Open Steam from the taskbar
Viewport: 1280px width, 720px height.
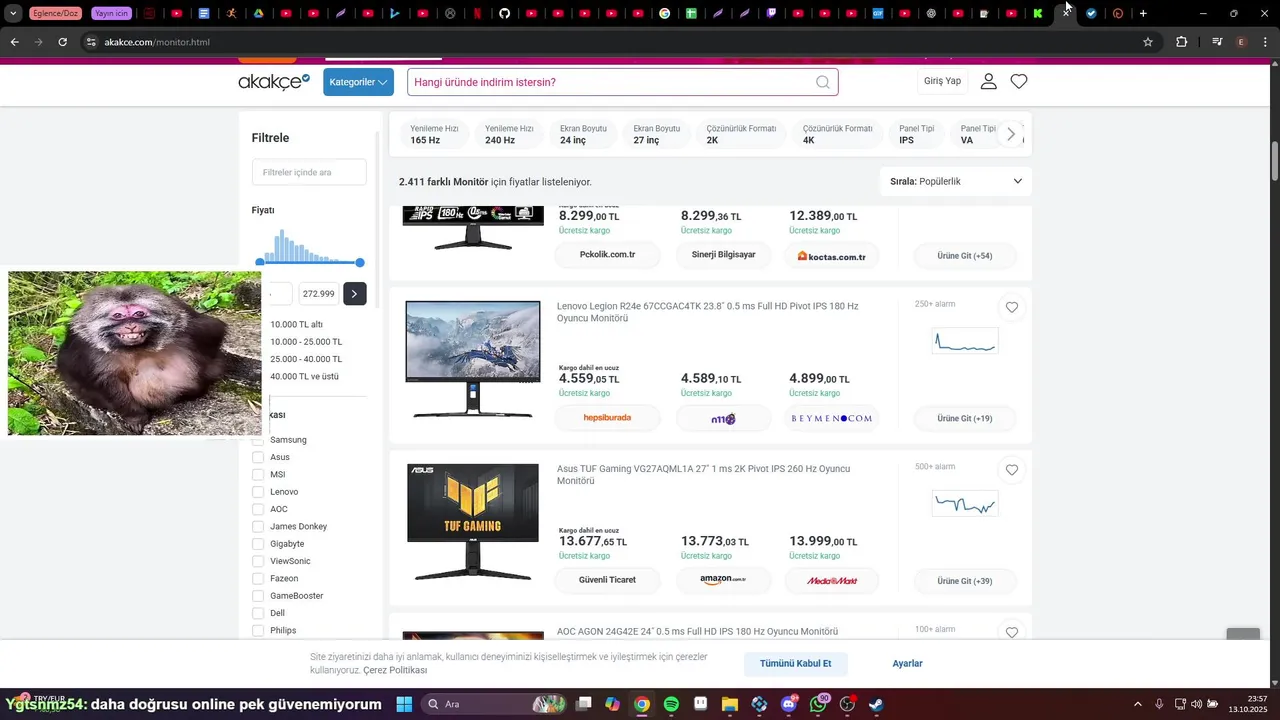(876, 704)
